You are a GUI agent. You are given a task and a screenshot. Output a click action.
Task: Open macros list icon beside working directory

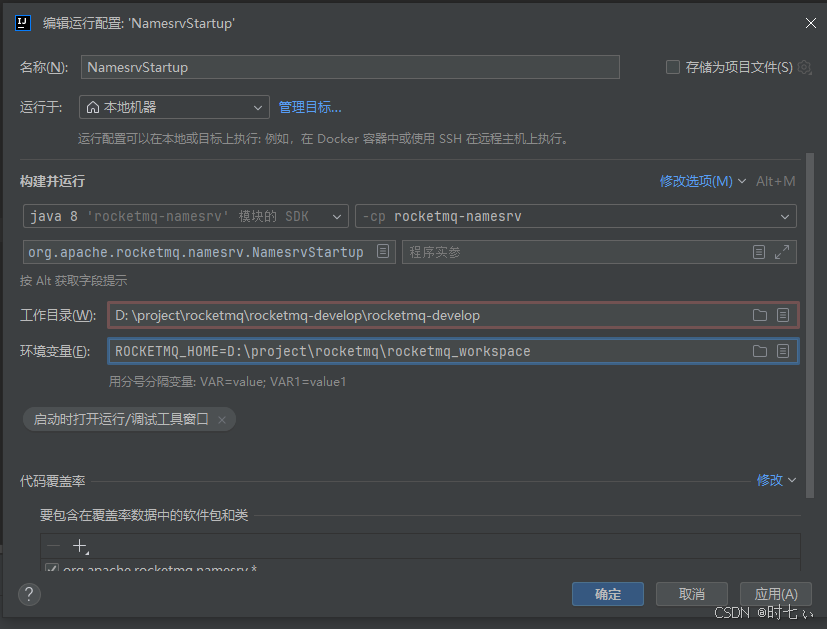(784, 314)
